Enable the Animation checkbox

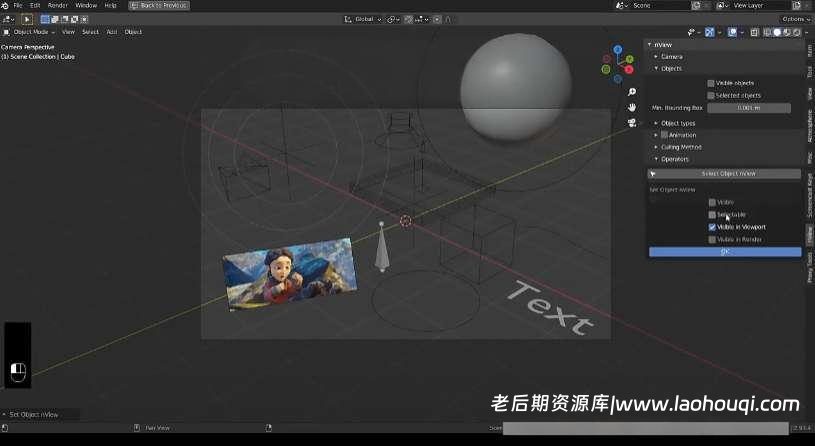664,135
